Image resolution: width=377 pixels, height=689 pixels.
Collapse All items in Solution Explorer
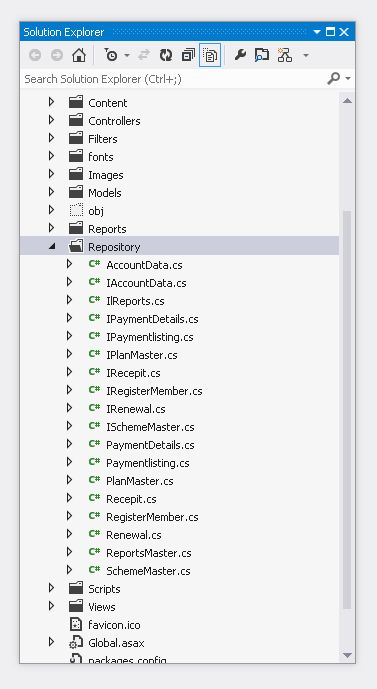point(188,55)
